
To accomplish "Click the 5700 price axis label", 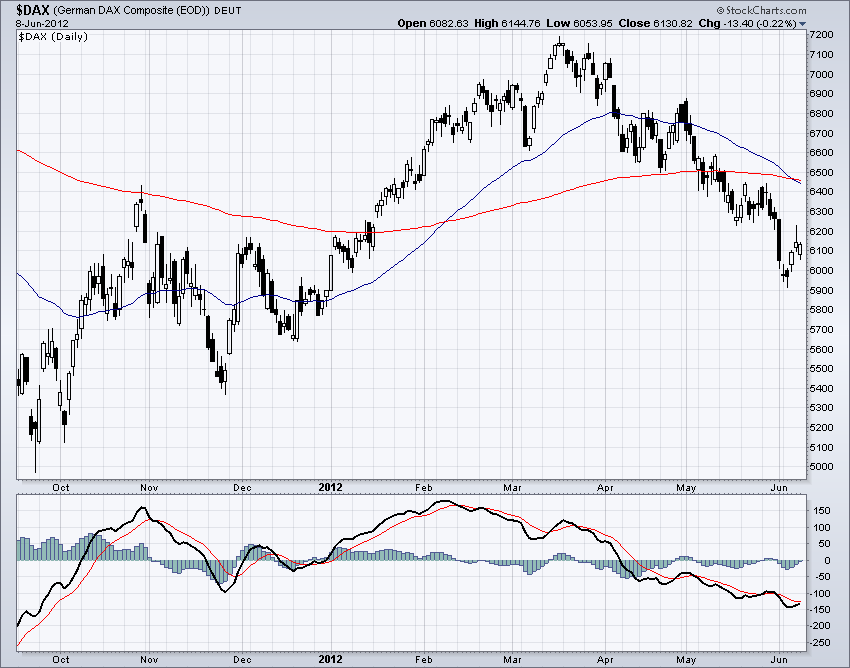I will 821,329.
